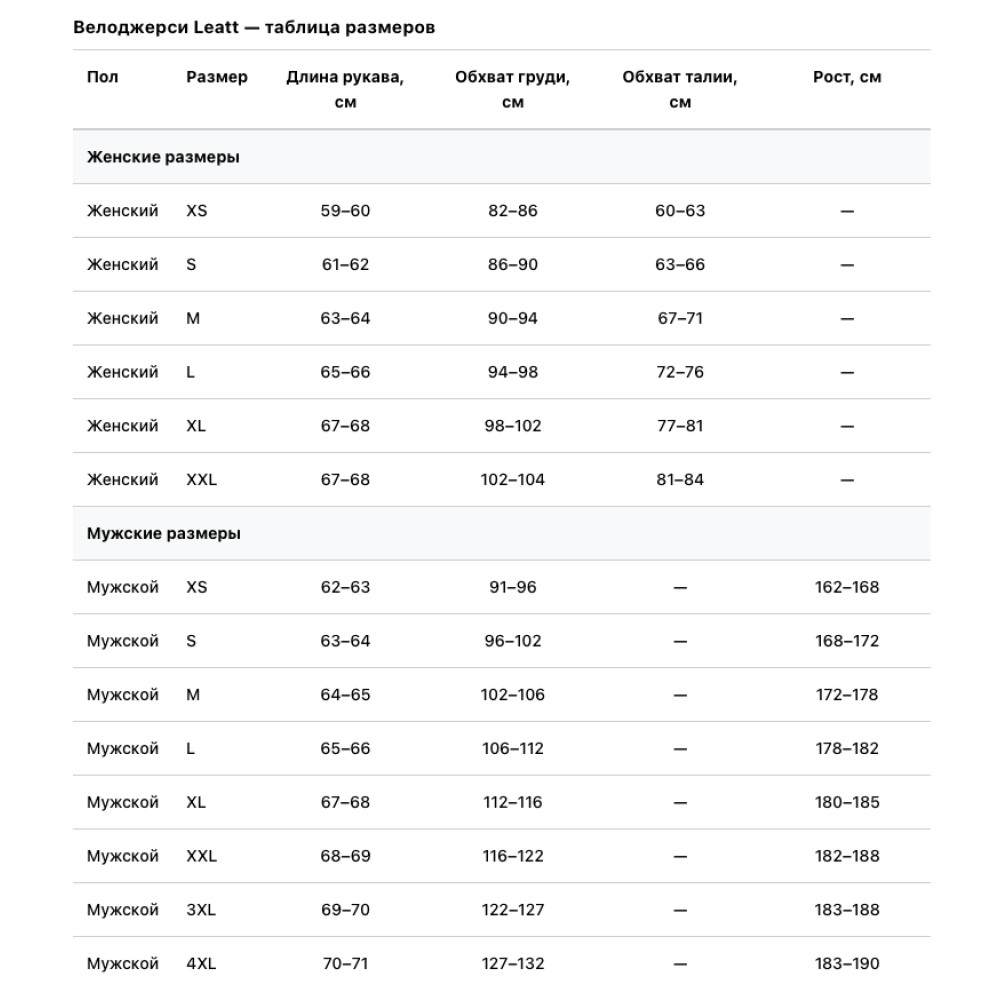This screenshot has width=1000, height=1000.
Task: Click women's XS sleeve length 59–60
Action: (x=345, y=211)
